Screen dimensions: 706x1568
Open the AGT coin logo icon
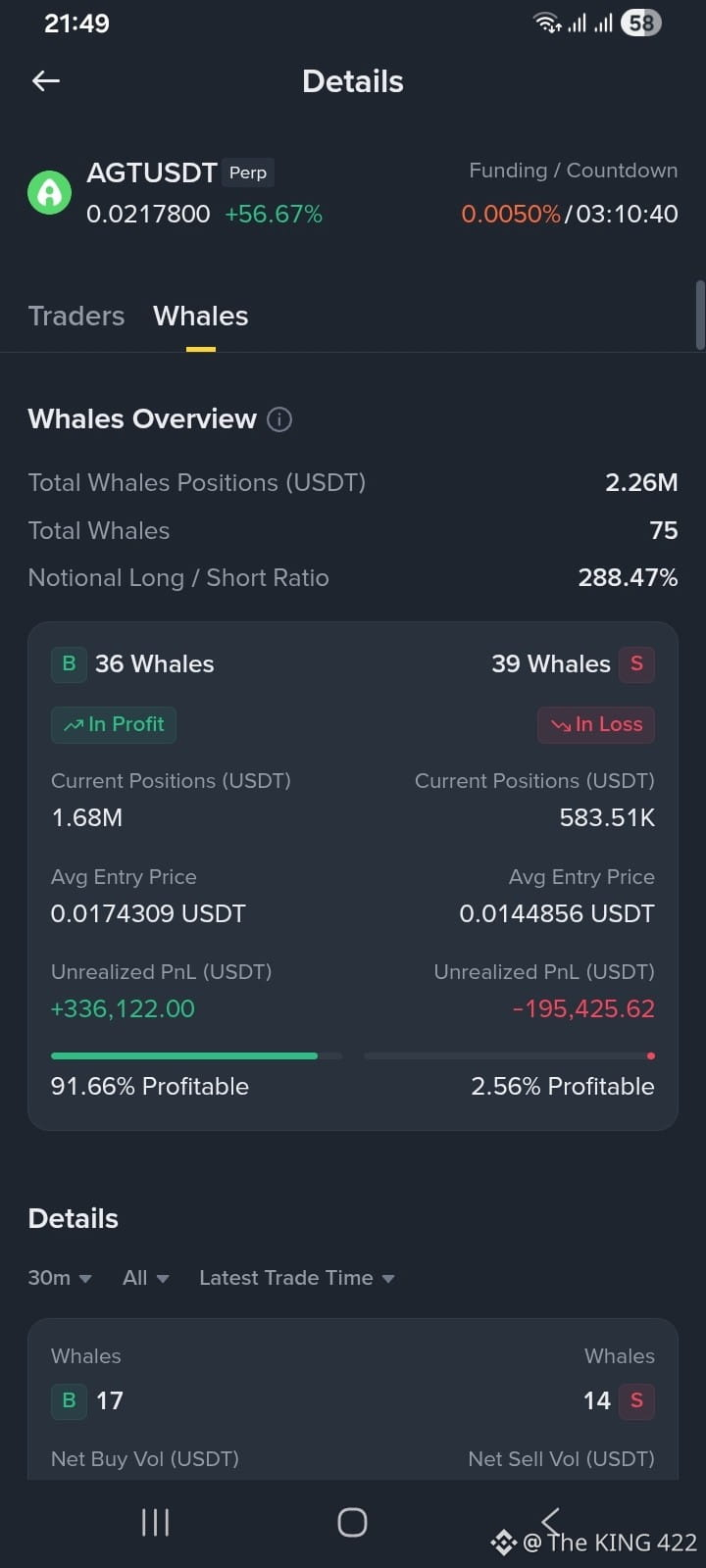click(x=49, y=192)
